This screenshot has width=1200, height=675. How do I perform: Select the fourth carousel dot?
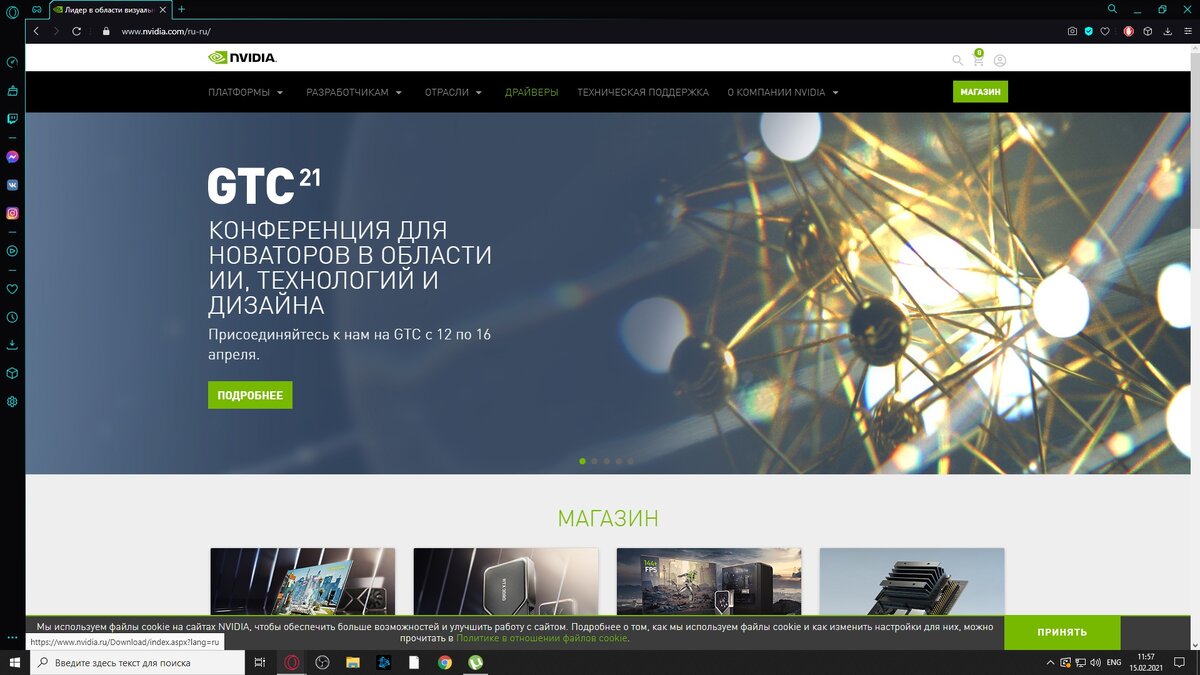coord(619,461)
